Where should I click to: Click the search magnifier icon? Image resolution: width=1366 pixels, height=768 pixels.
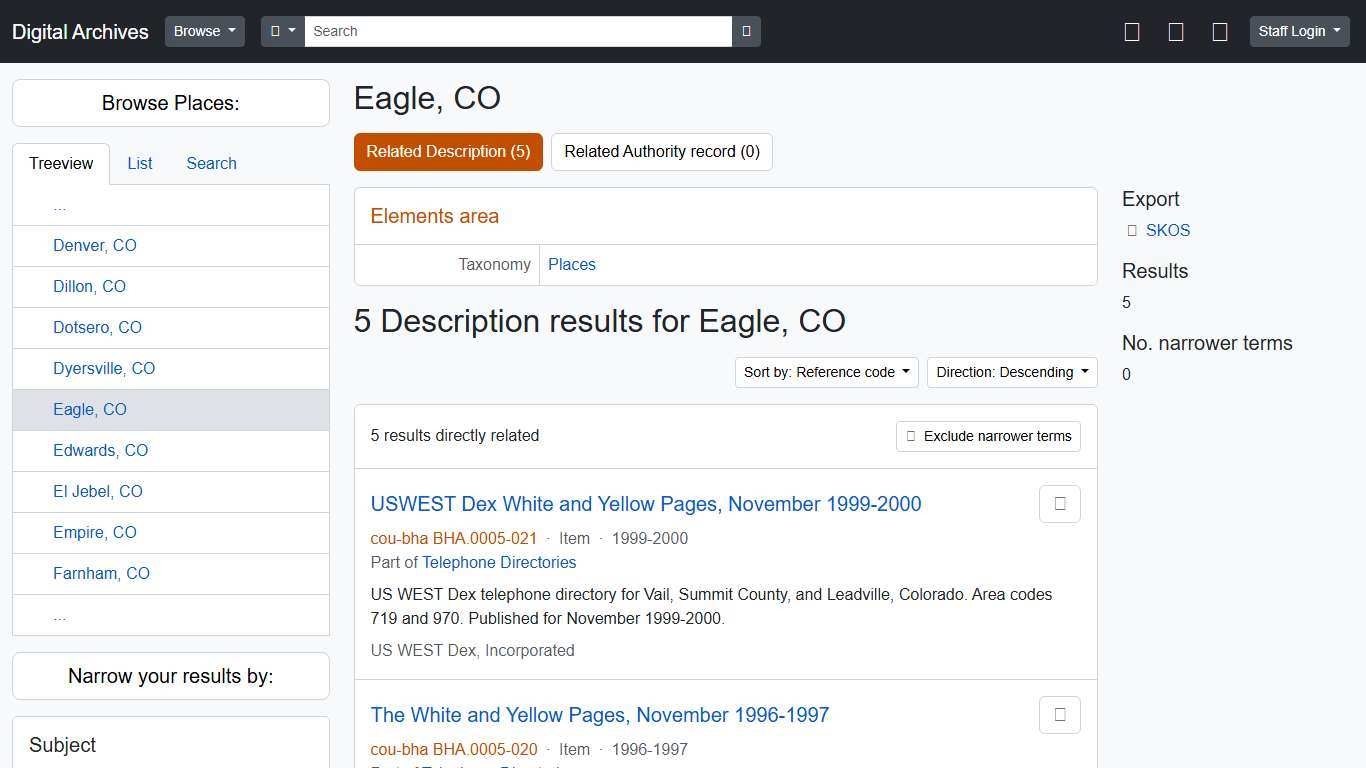click(x=746, y=31)
